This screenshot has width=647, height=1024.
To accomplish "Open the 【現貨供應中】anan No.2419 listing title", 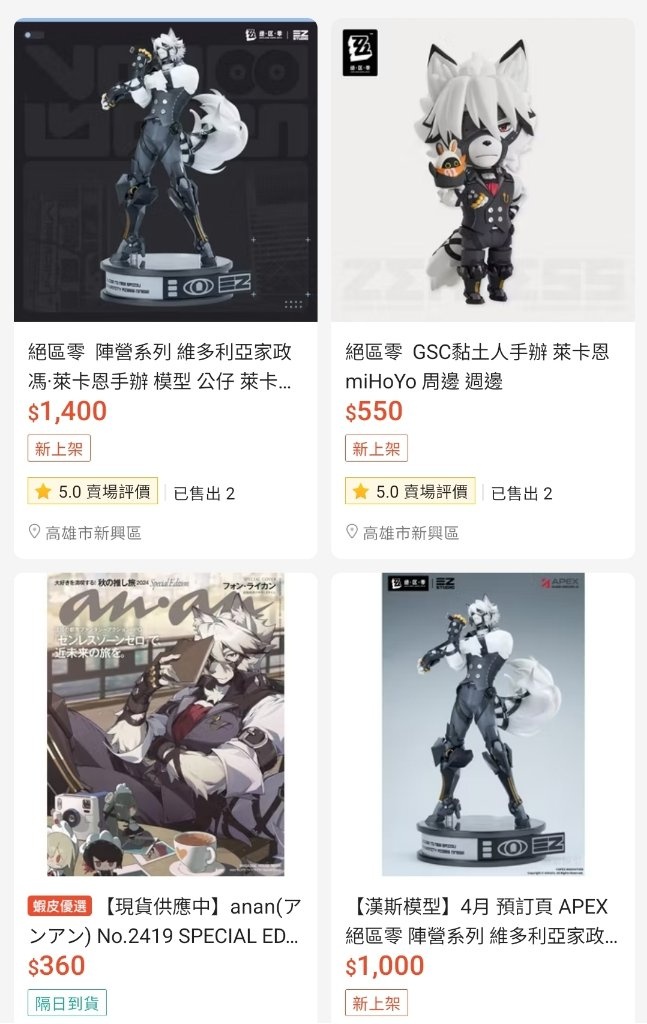I will [164, 921].
